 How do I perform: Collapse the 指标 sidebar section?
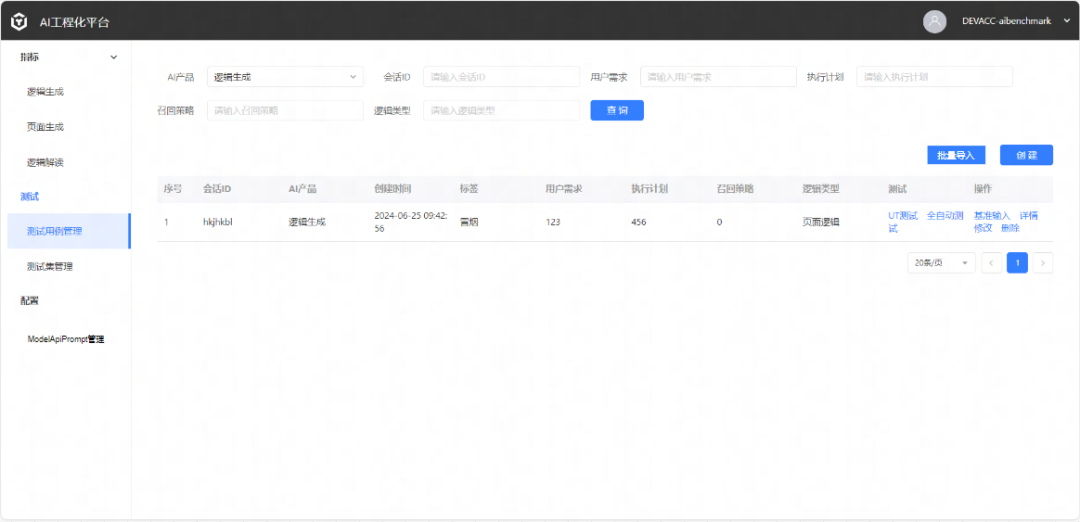pyautogui.click(x=113, y=57)
